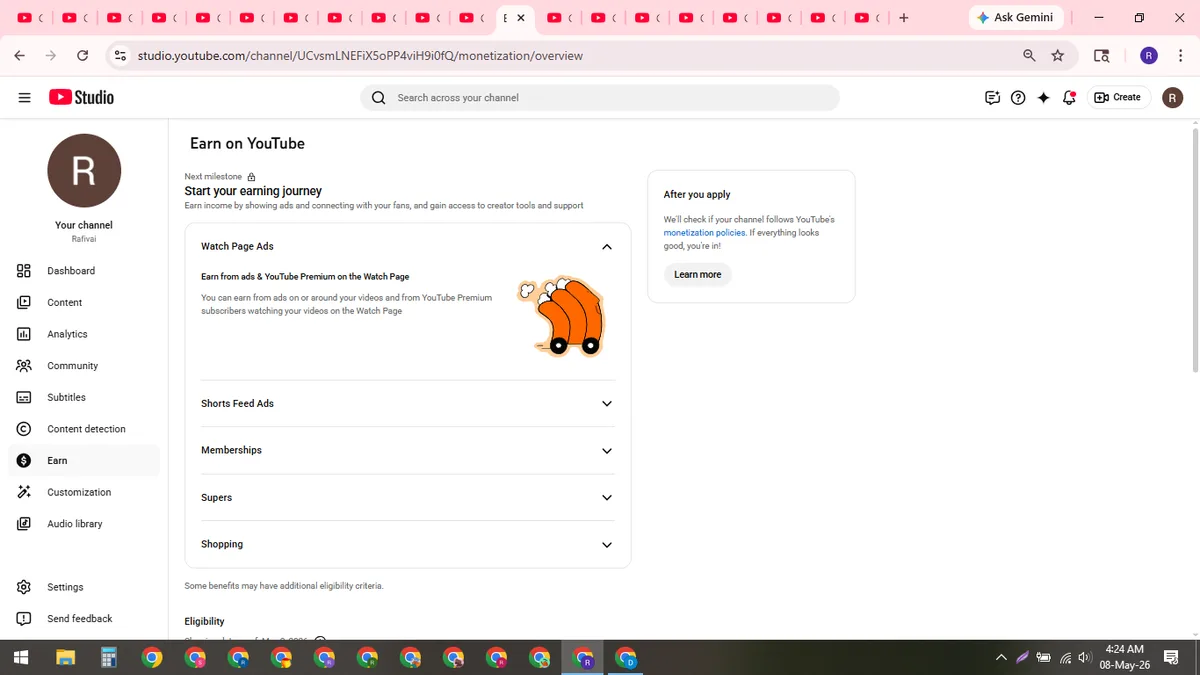Expand the Shopping section
The image size is (1200, 675).
pyautogui.click(x=606, y=545)
